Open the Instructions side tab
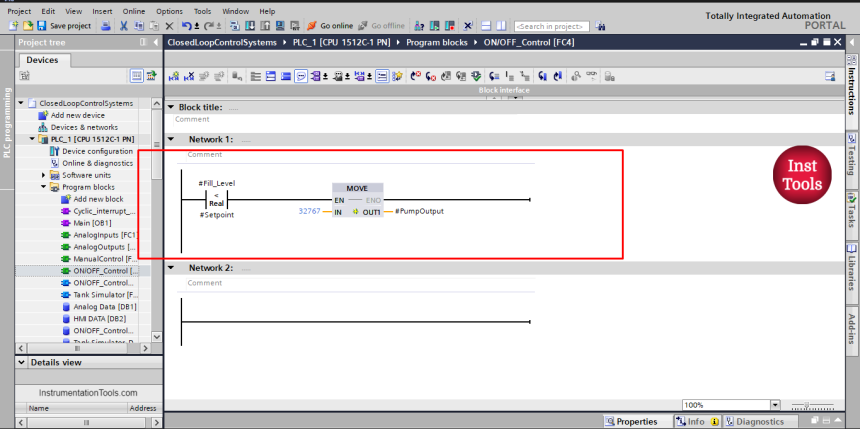 click(852, 91)
